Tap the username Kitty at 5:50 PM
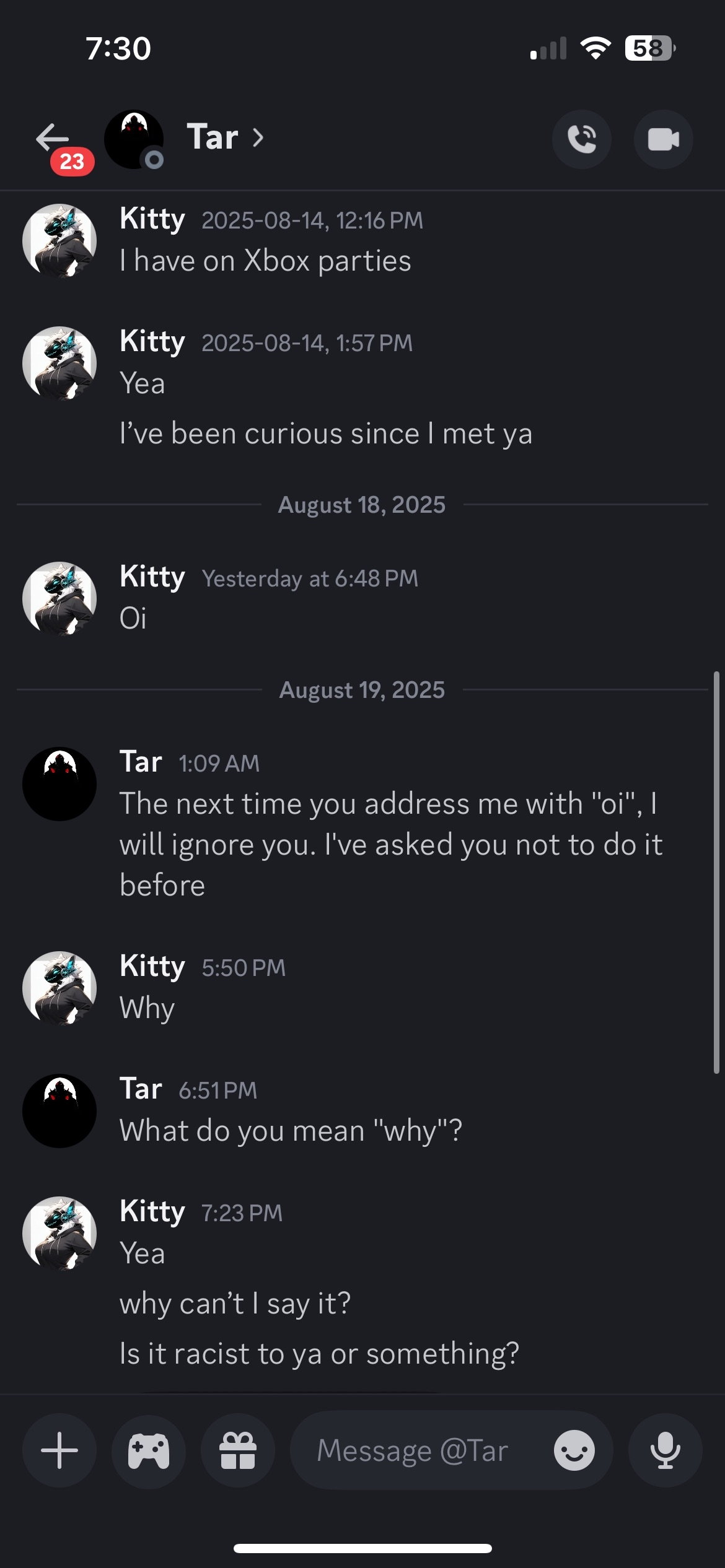This screenshot has width=725, height=1568. pos(152,966)
